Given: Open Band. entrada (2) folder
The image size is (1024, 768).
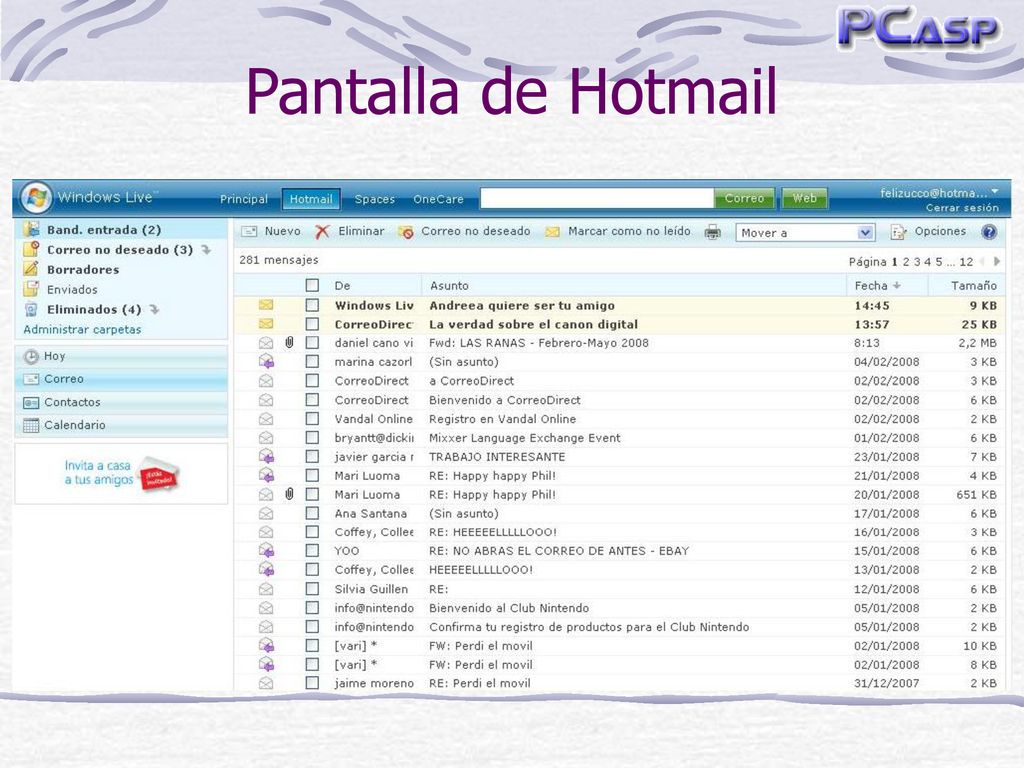Looking at the screenshot, I should (104, 230).
